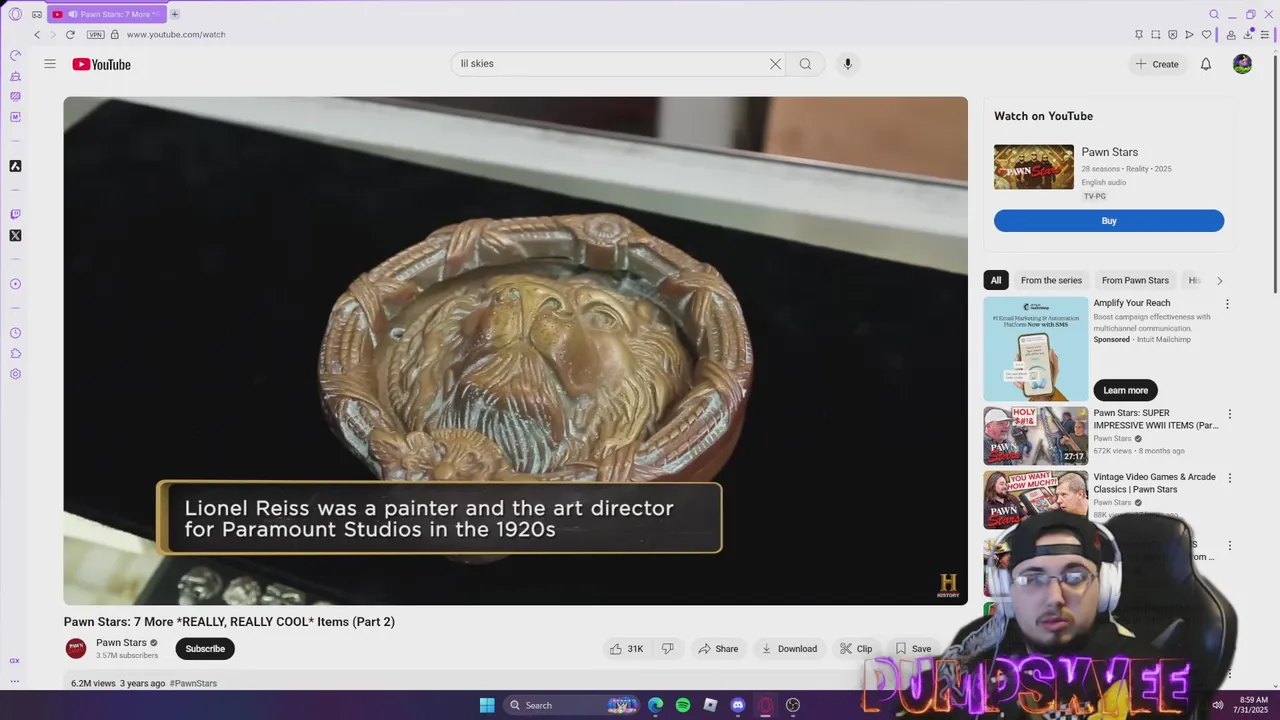Open the Windows Start menu
The width and height of the screenshot is (1280, 720).
pos(487,705)
